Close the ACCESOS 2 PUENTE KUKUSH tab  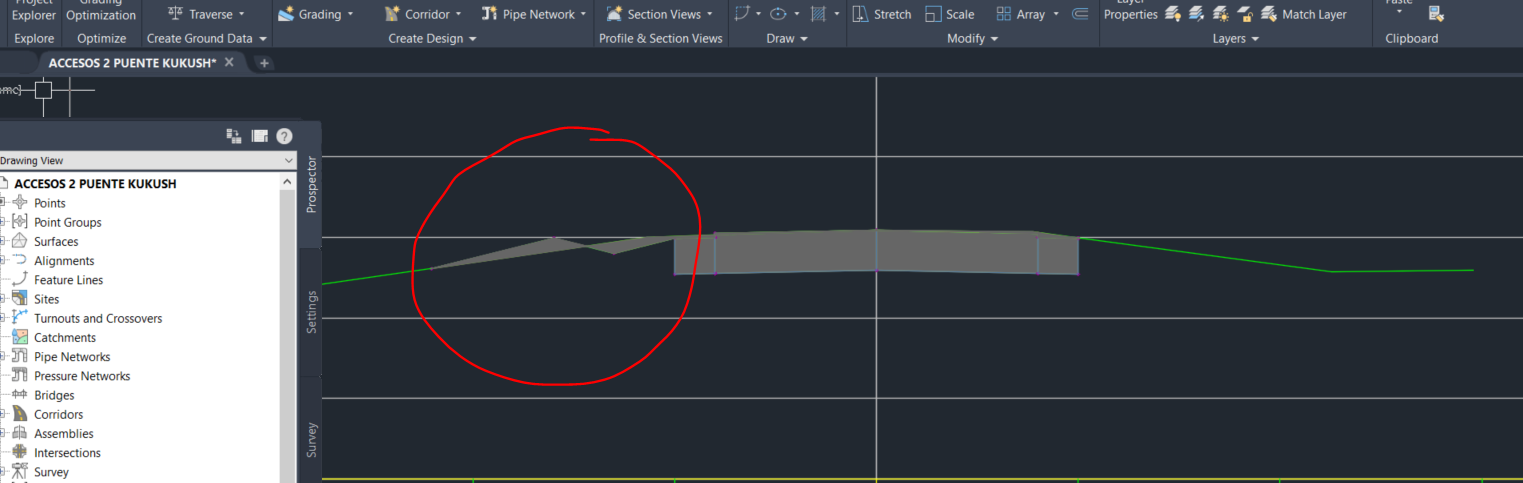pyautogui.click(x=229, y=62)
